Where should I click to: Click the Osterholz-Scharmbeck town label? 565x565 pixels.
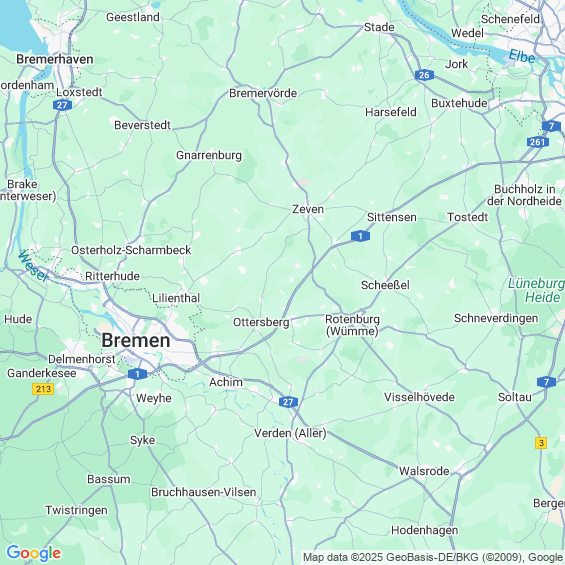[x=131, y=250]
